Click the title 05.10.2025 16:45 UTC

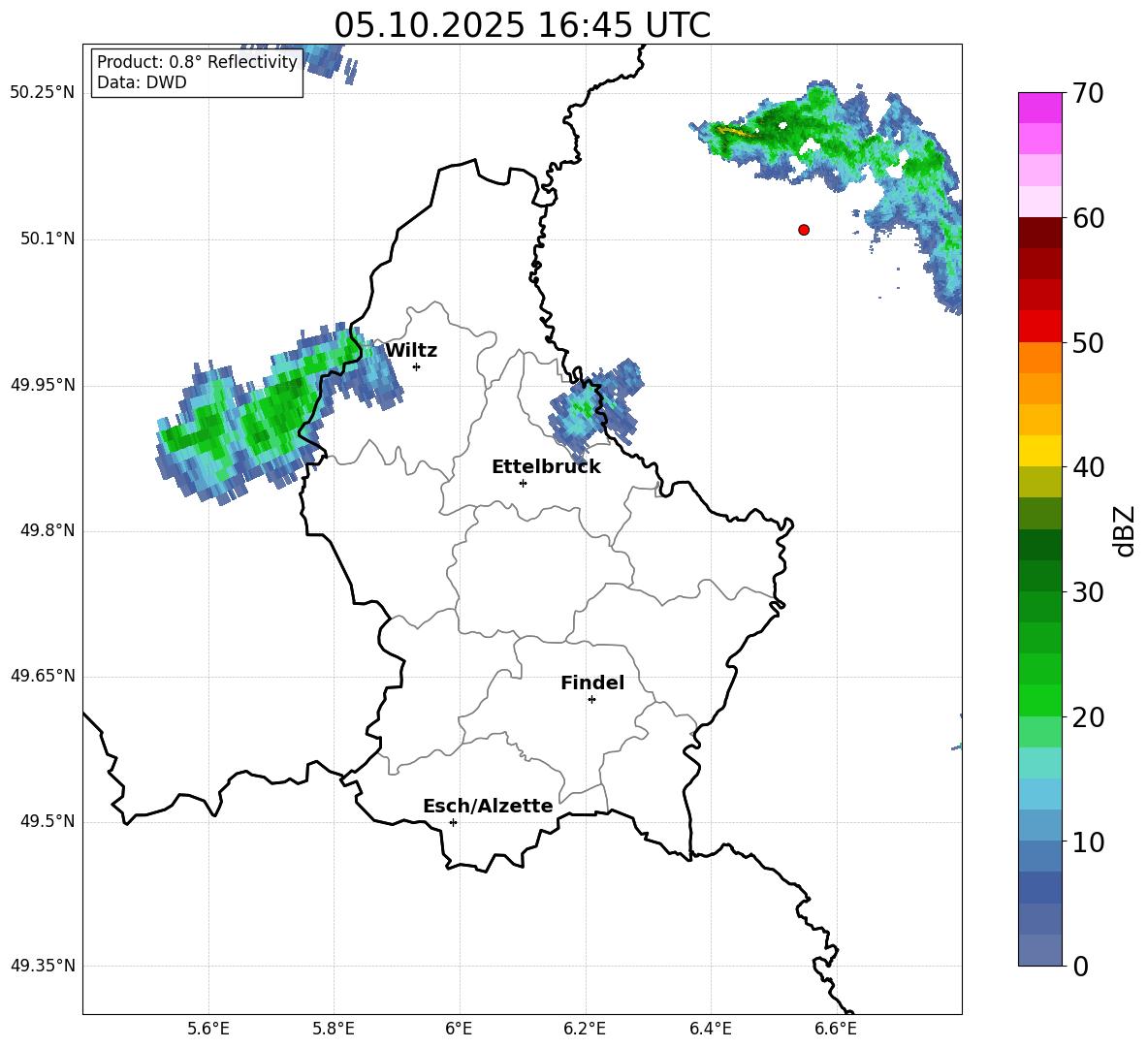point(523,25)
